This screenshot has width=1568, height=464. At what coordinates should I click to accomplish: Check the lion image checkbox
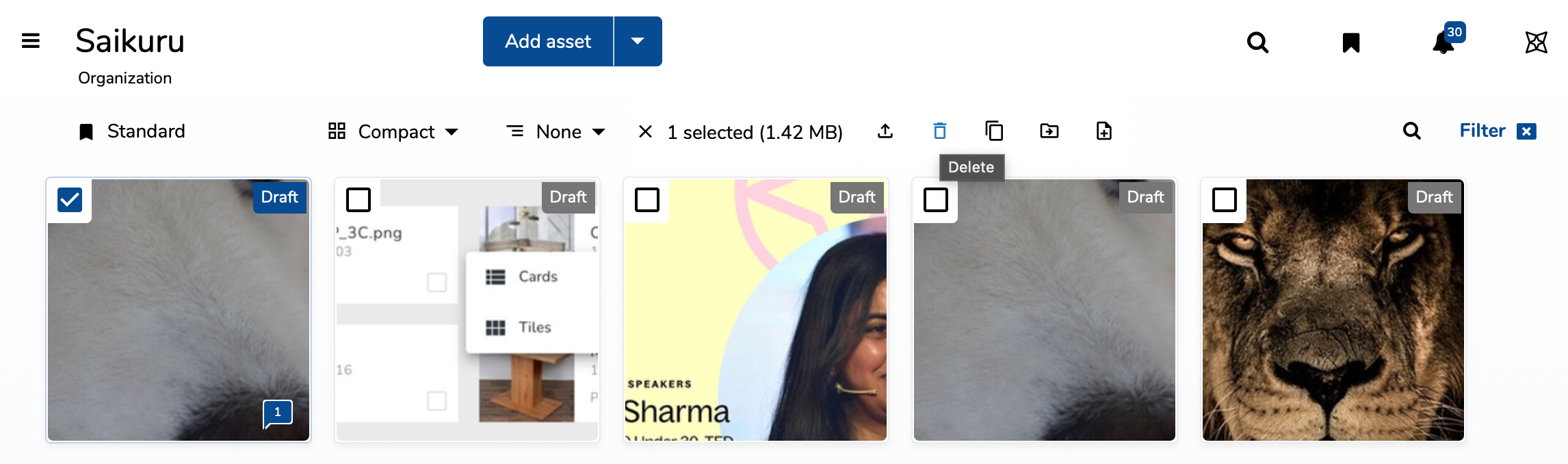[x=1224, y=200]
